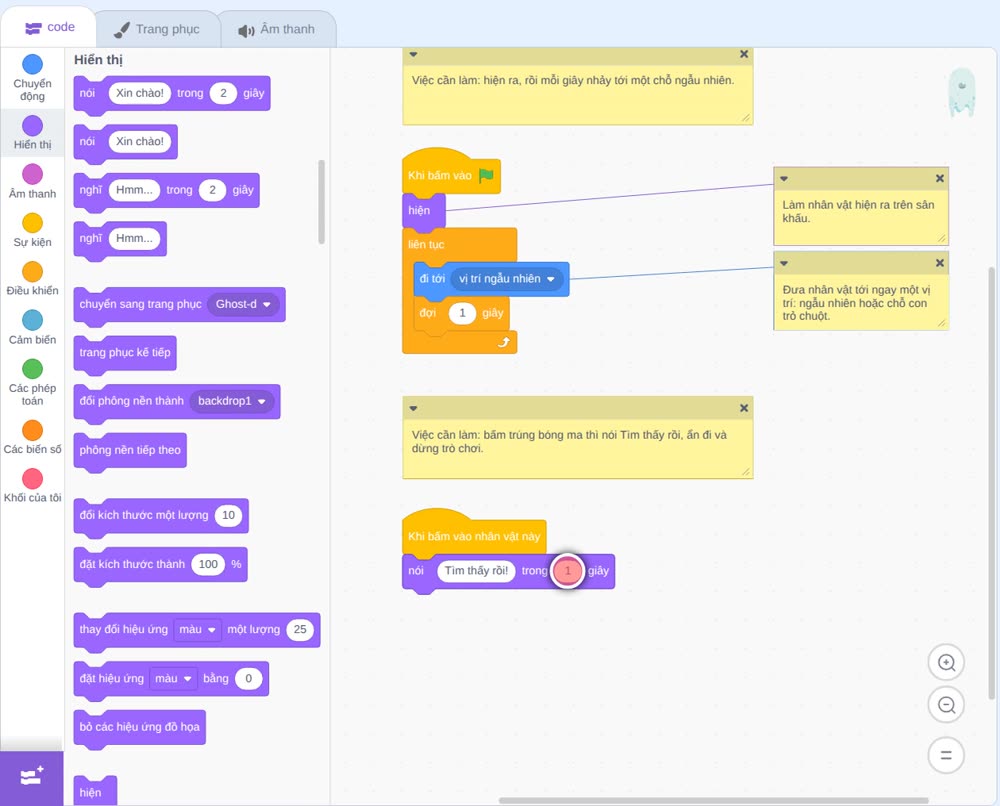Open the Khối của tôi category

32,485
